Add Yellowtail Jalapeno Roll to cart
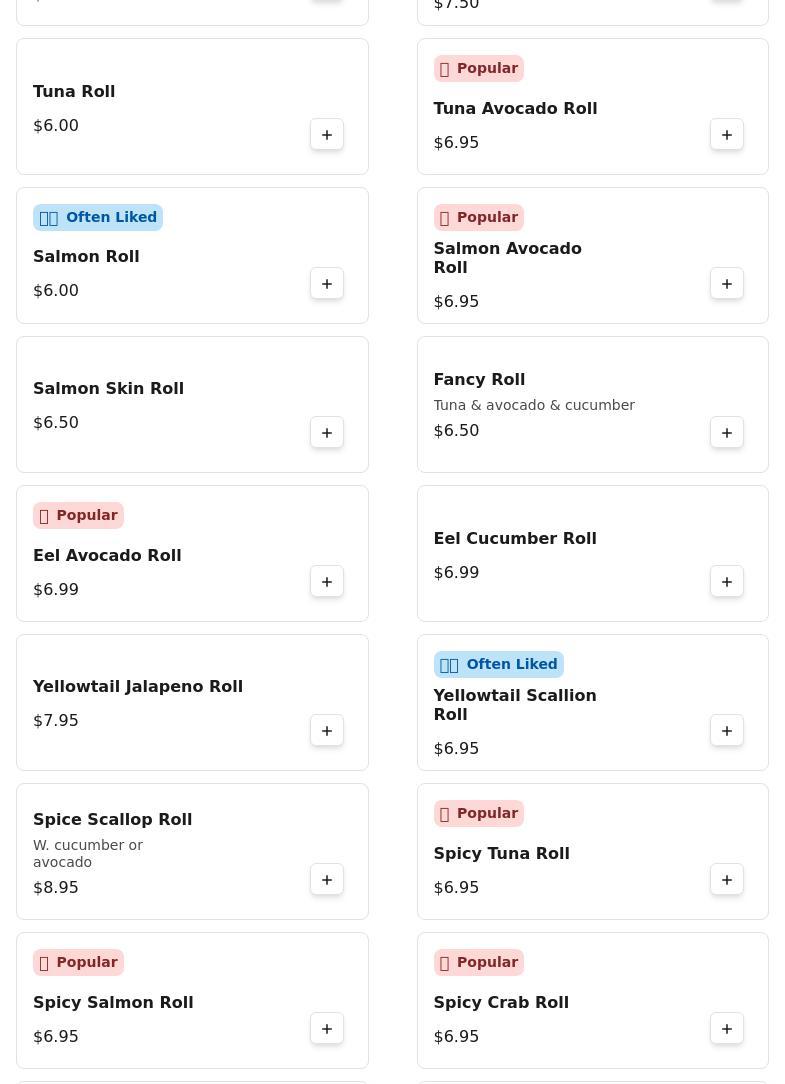The image size is (785, 1084). [x=327, y=731]
